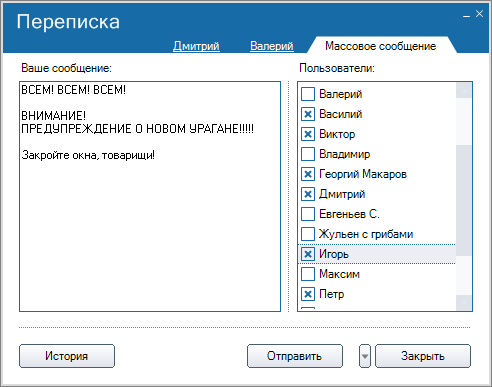Select the name Игорь in list
The height and width of the screenshot is (387, 492).
(x=334, y=254)
